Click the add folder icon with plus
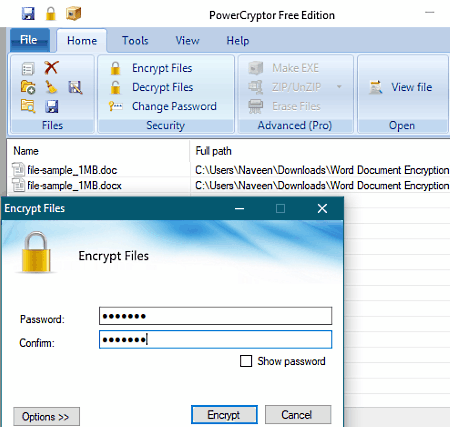Viewport: 450px width, 427px height. (x=28, y=87)
